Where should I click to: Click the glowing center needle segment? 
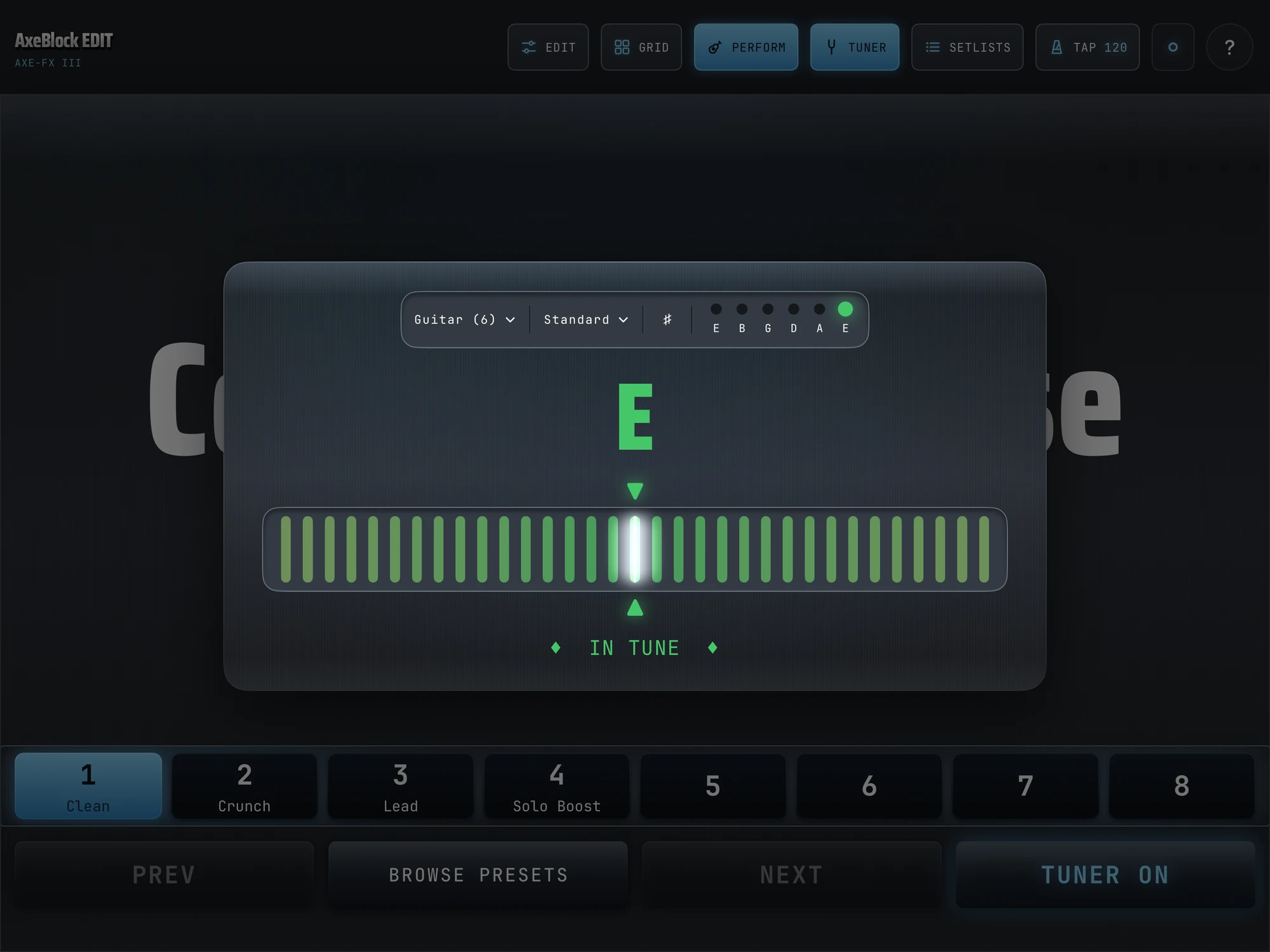coord(635,549)
